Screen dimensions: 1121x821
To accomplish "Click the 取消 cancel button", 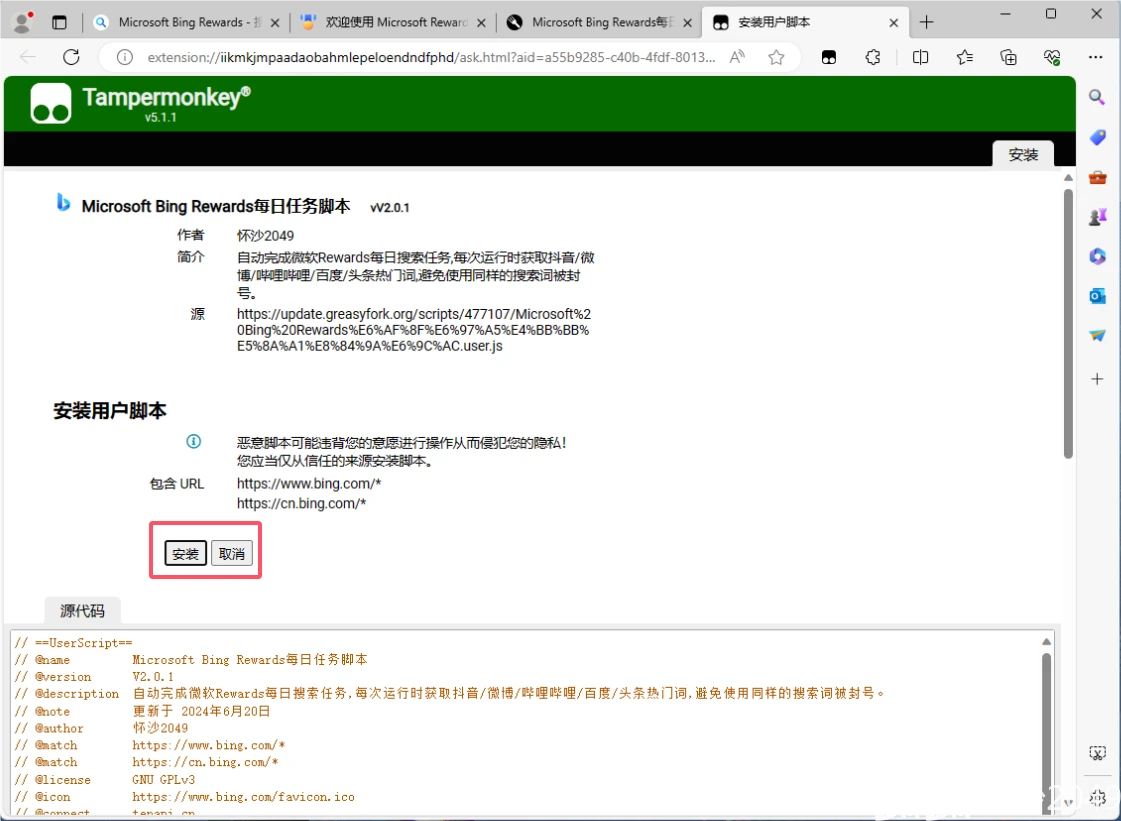I will click(232, 554).
